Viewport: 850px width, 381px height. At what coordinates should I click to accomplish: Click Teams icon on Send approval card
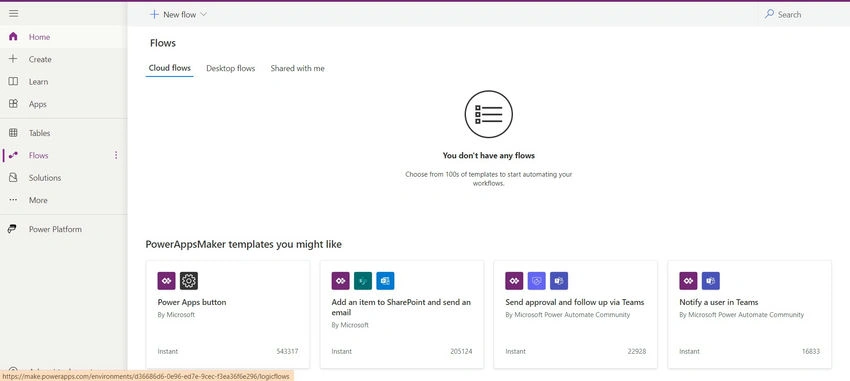tap(559, 281)
